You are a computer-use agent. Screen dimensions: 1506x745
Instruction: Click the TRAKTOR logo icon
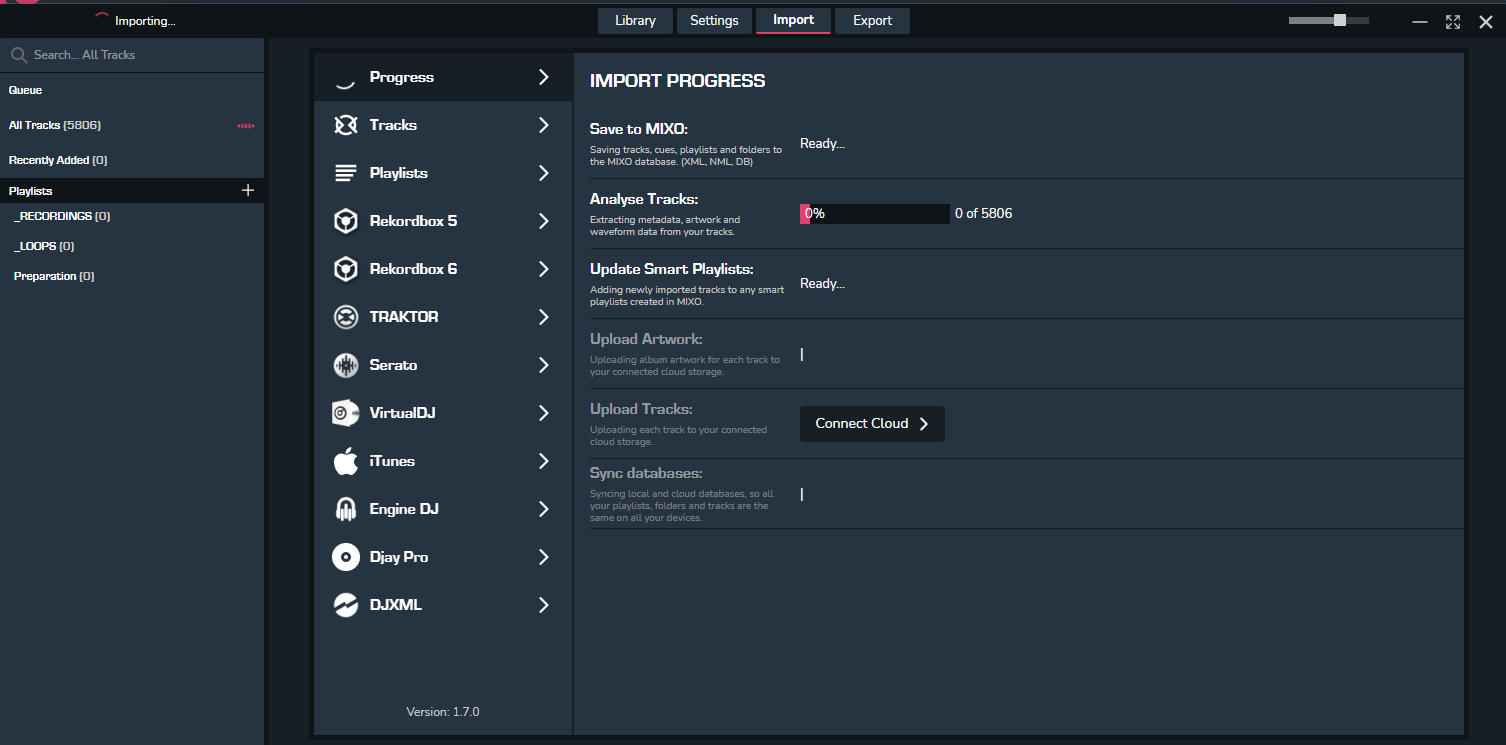[346, 317]
